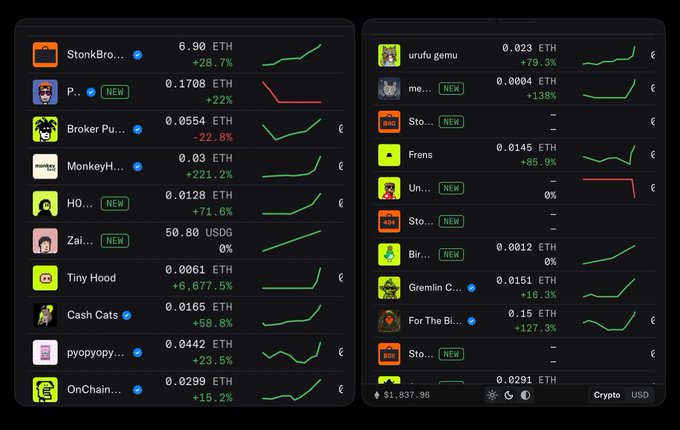Select the Broker Pu... collection avatar
The image size is (680, 430).
pos(45,129)
